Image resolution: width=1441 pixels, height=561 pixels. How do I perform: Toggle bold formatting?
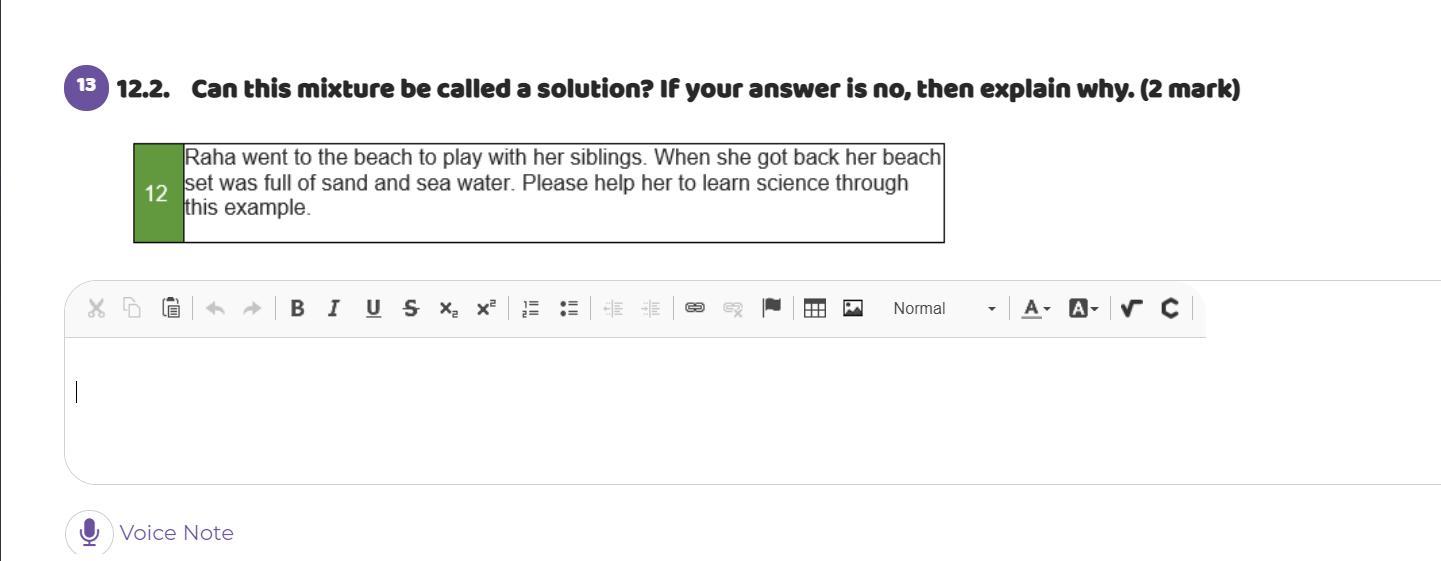click(x=297, y=308)
